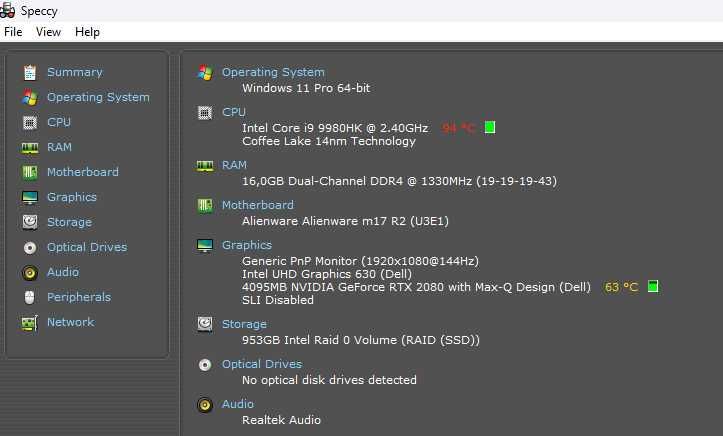This screenshot has width=723, height=436.
Task: Click the Network card icon in sidebar
Action: (x=30, y=323)
